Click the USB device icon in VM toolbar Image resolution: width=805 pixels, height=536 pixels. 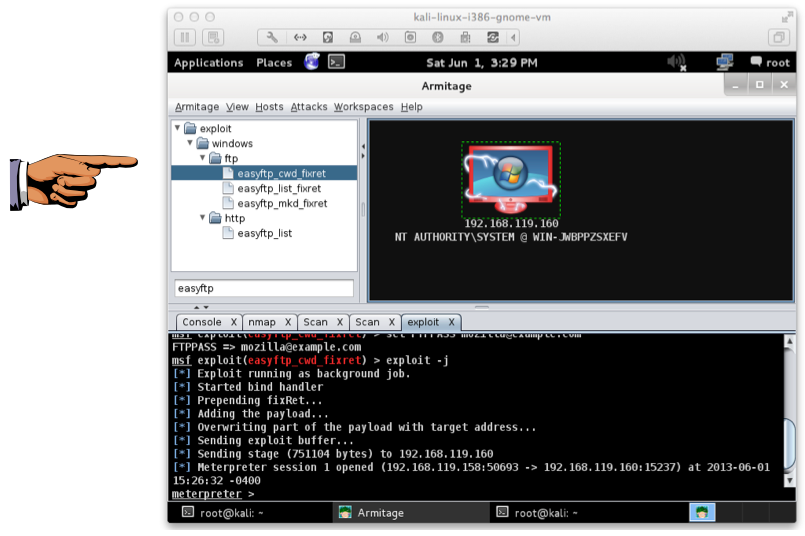pyautogui.click(x=465, y=37)
